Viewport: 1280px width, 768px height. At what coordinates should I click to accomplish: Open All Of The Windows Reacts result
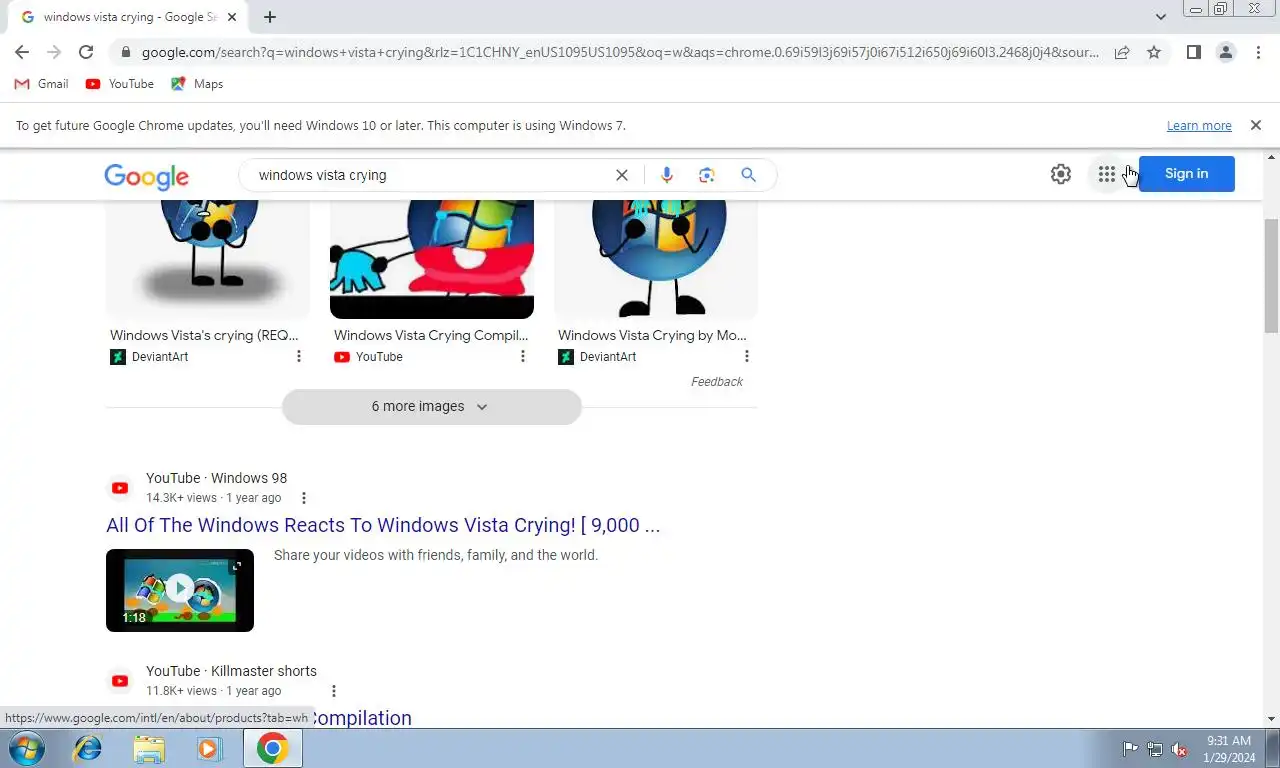tap(383, 525)
